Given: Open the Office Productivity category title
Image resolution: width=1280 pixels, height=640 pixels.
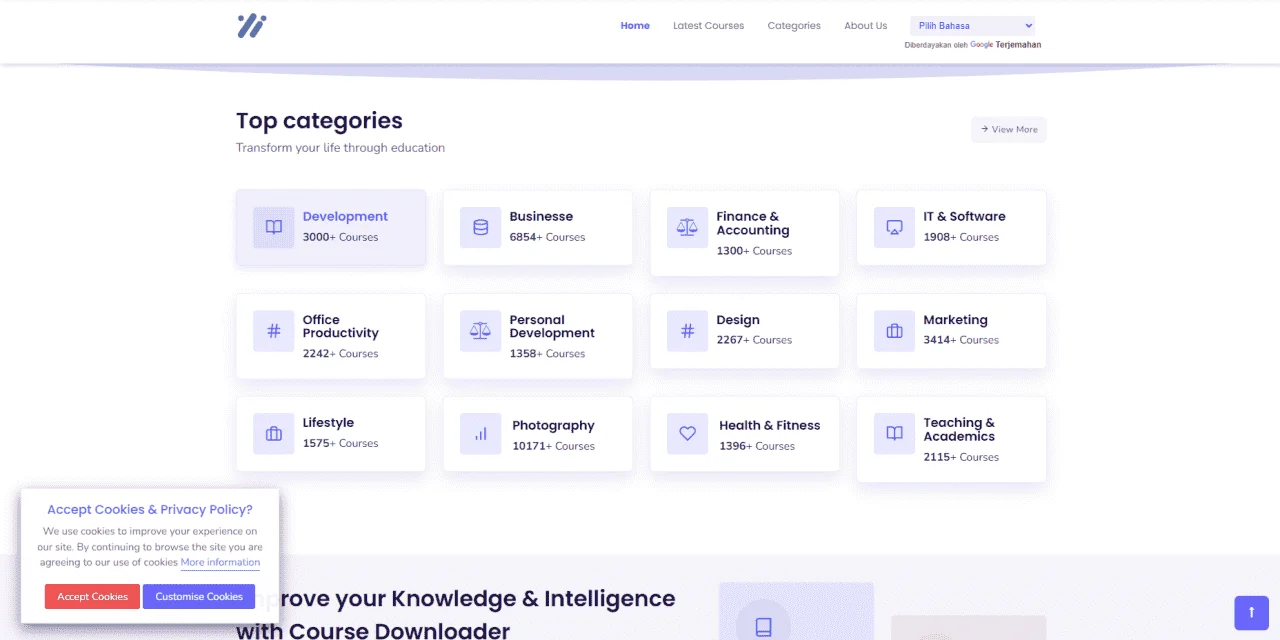Looking at the screenshot, I should (x=341, y=326).
